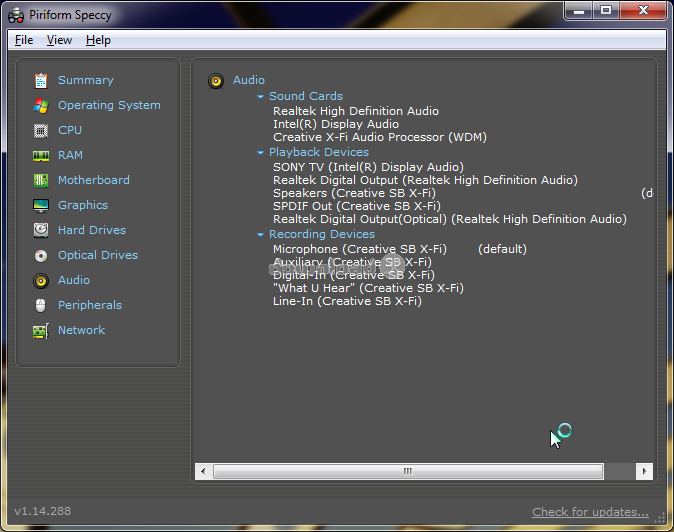The image size is (674, 532).
Task: Click the scrollbar right arrow
Action: (644, 471)
